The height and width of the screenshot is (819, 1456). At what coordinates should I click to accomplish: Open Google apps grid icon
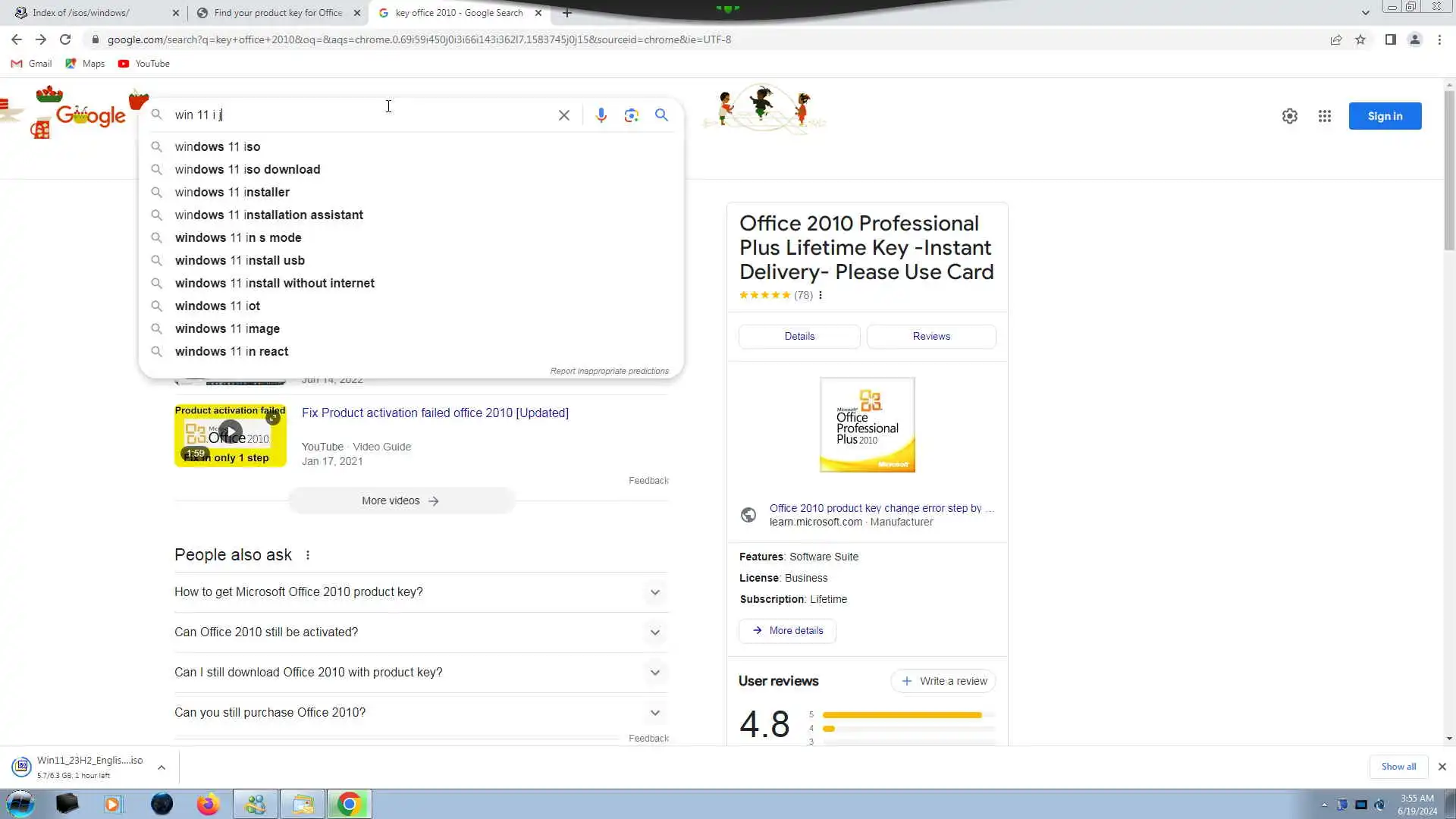click(1324, 116)
